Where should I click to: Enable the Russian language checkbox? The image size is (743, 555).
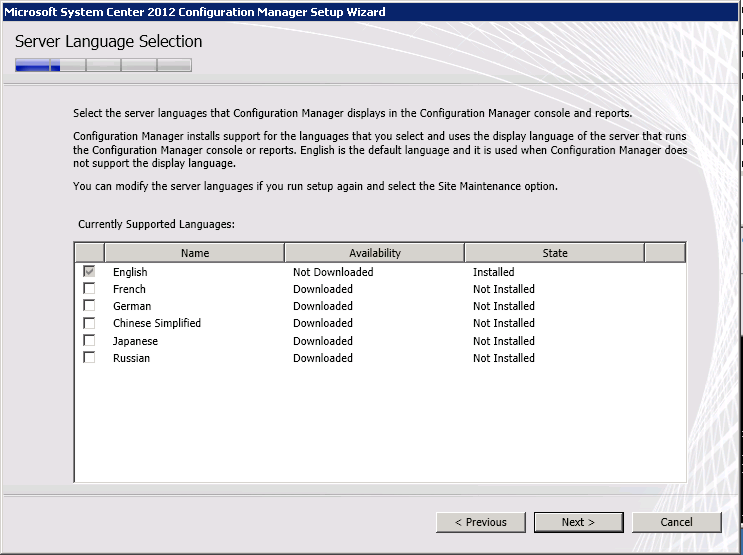tap(89, 357)
